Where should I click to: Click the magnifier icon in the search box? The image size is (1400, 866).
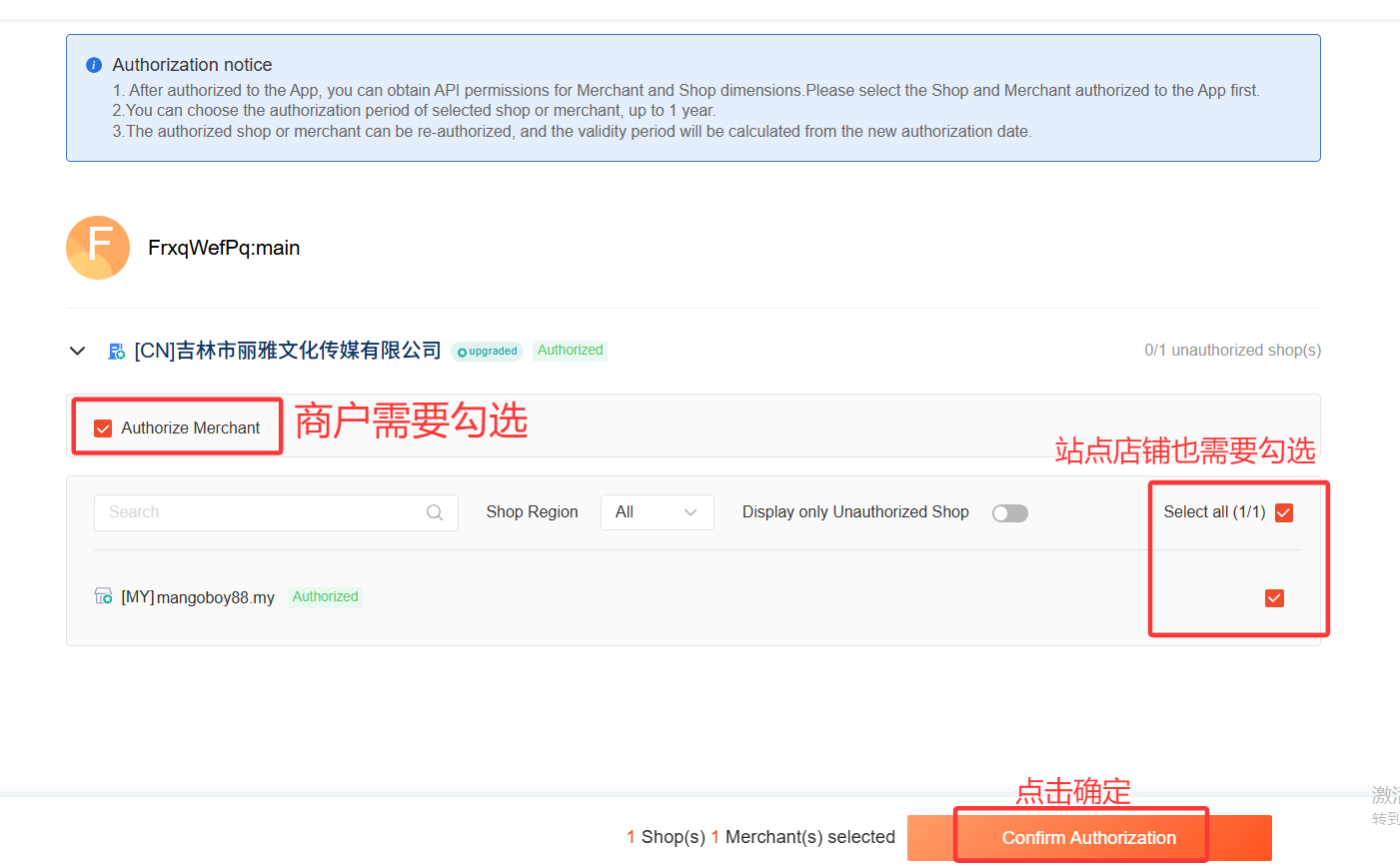435,512
